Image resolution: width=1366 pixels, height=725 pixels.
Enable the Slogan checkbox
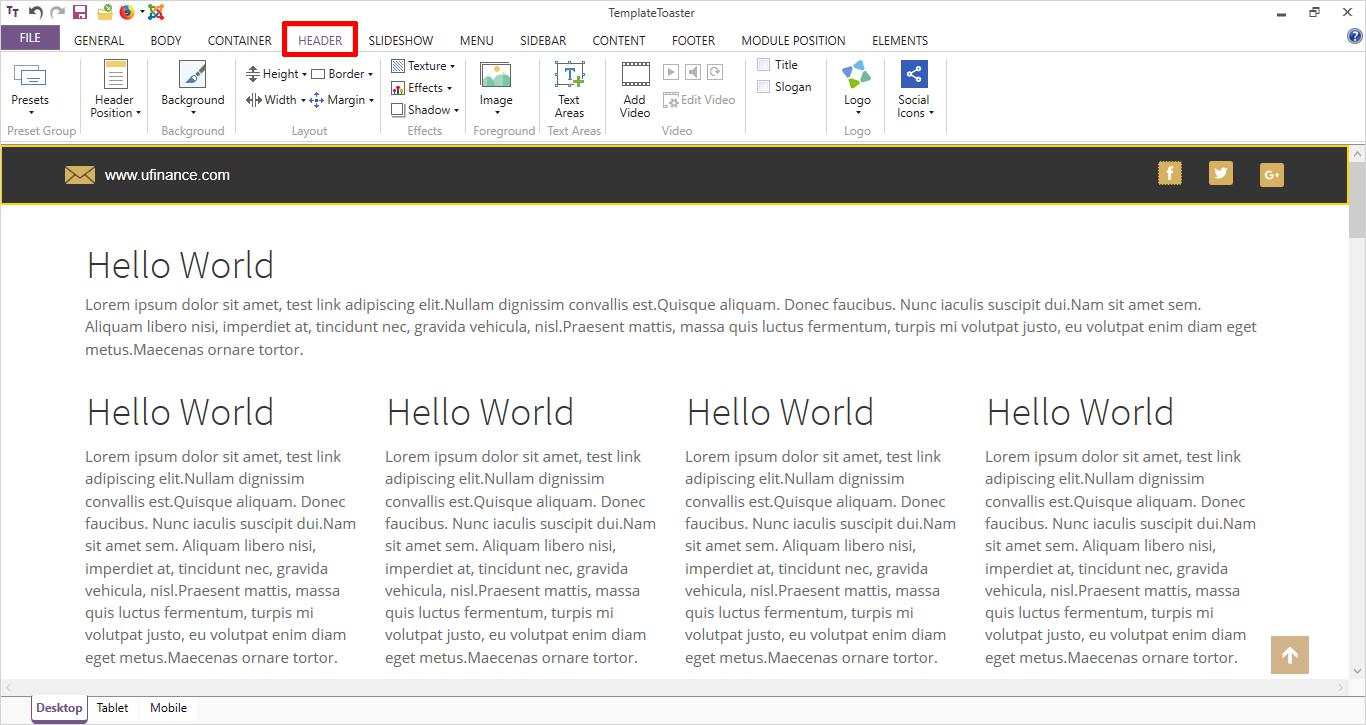764,87
